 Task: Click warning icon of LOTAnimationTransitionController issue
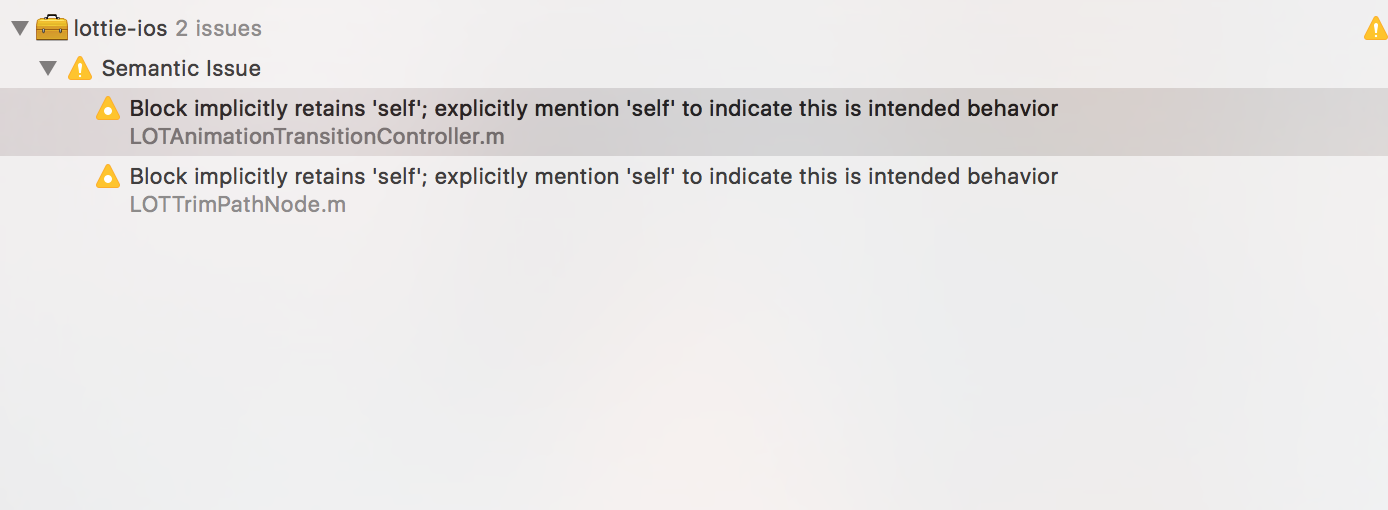[x=107, y=109]
